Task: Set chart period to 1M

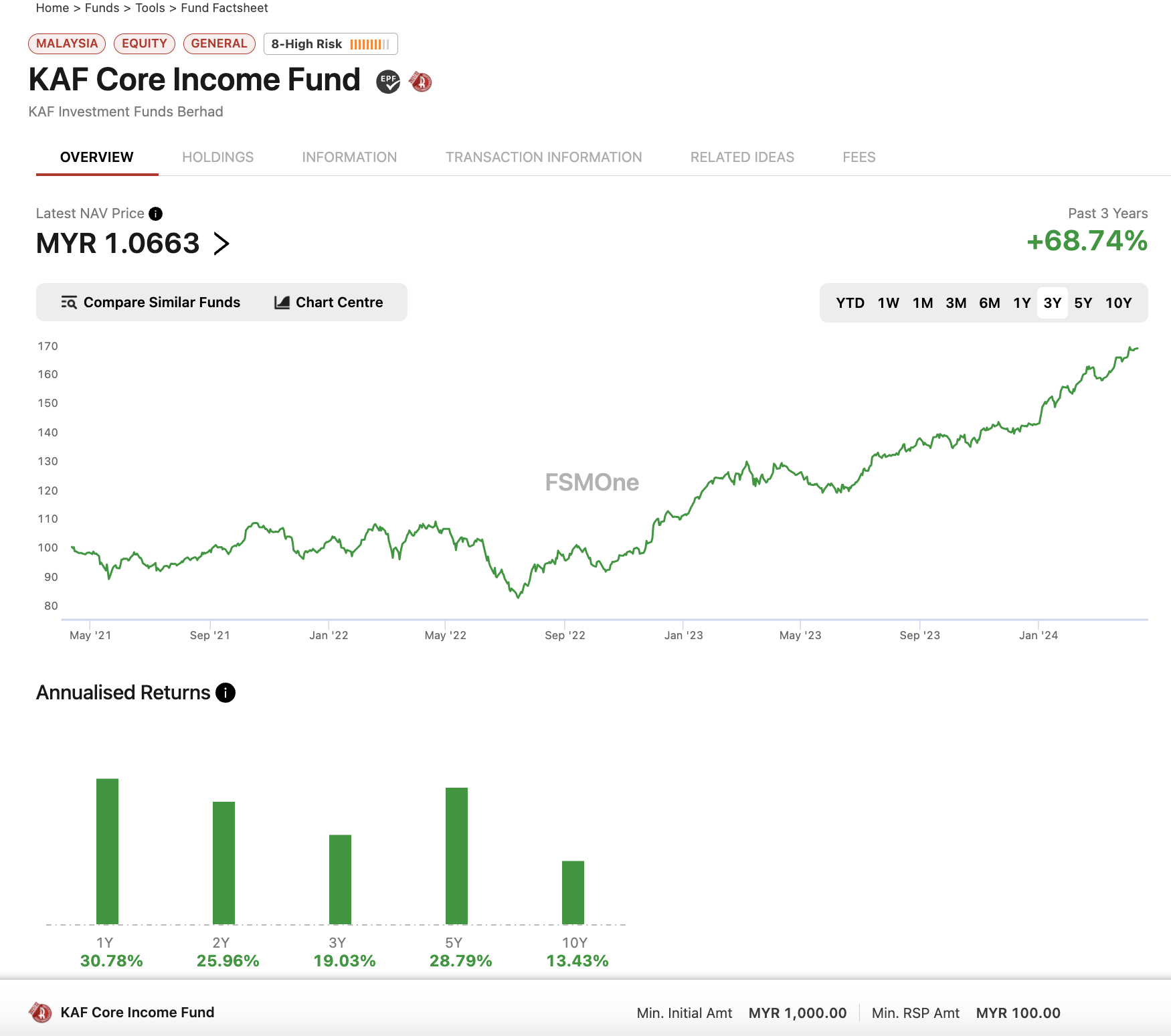Action: (923, 303)
